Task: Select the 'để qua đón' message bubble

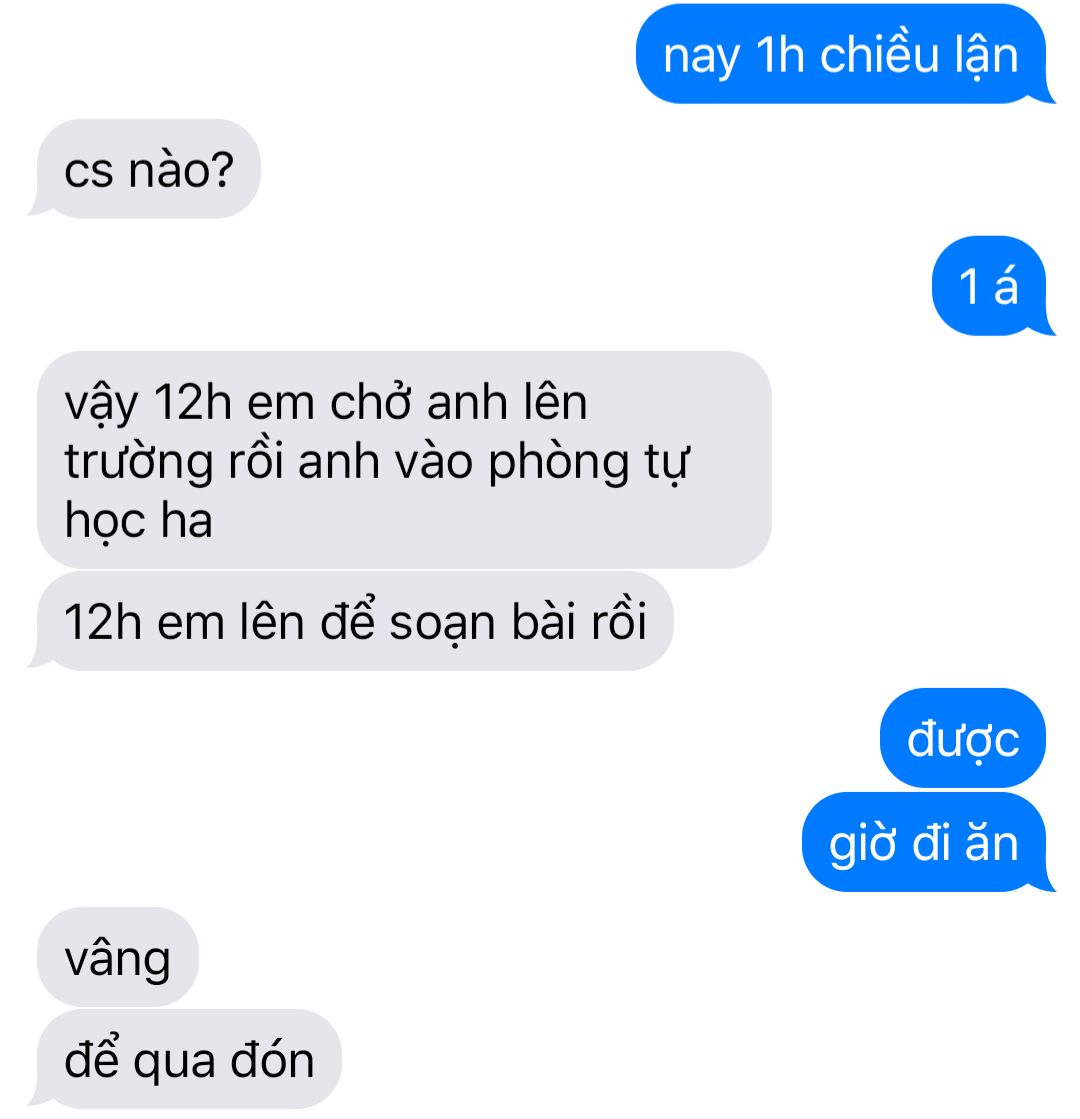Action: click(189, 1060)
